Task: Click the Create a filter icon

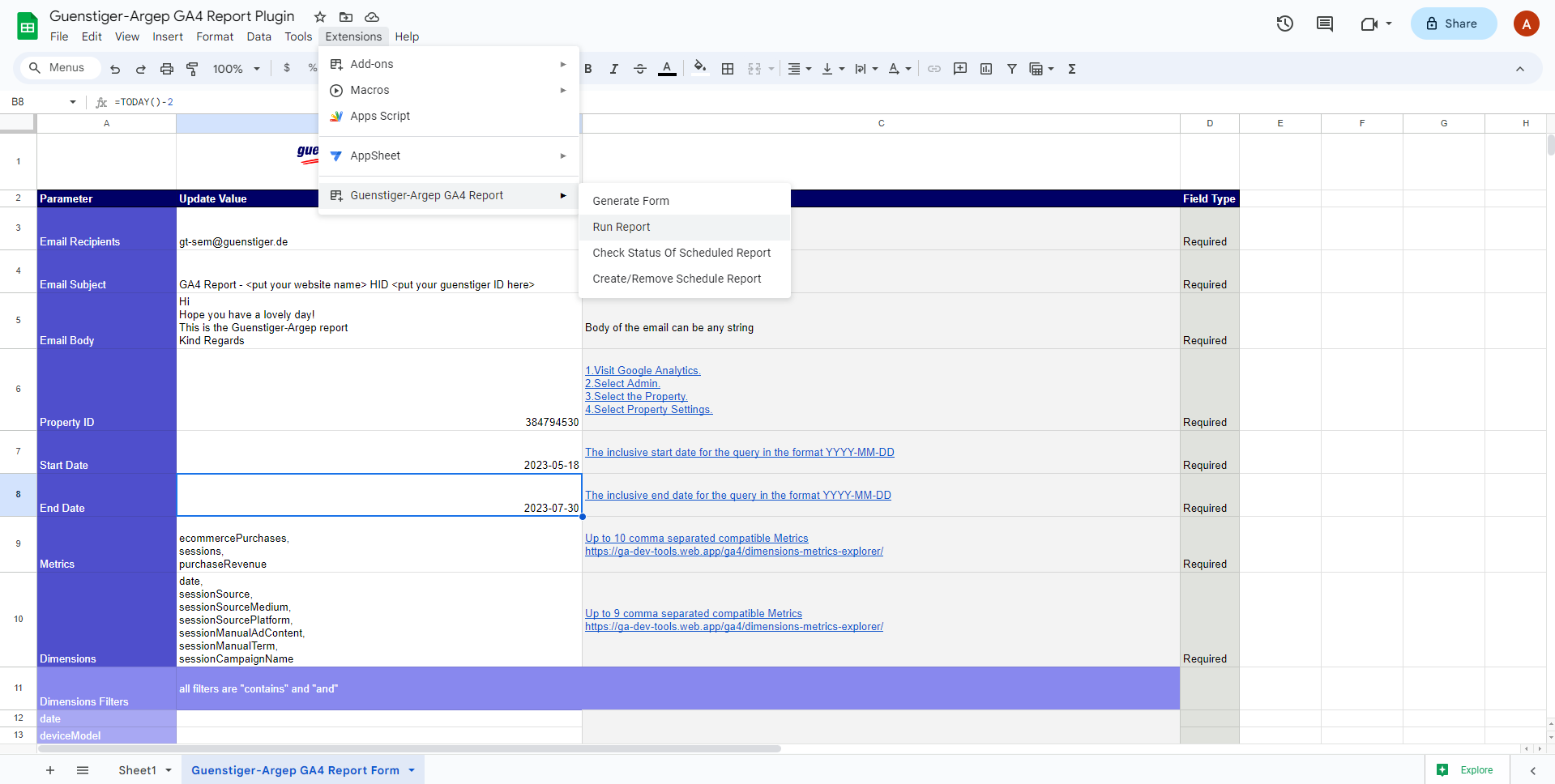Action: click(1012, 69)
